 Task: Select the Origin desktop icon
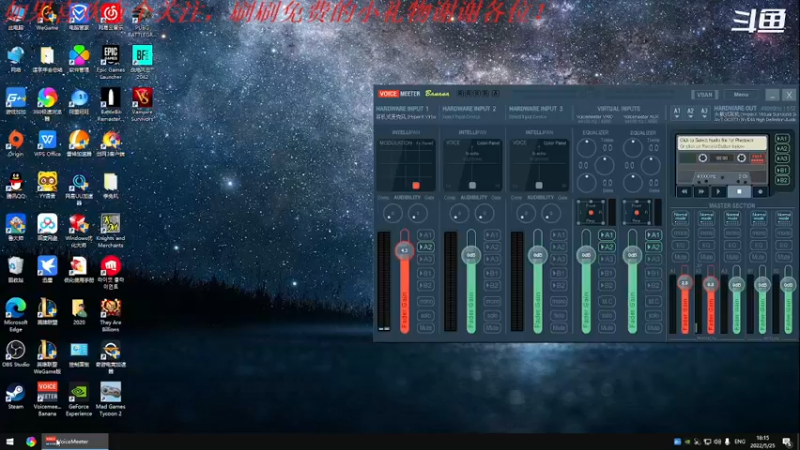(16, 143)
